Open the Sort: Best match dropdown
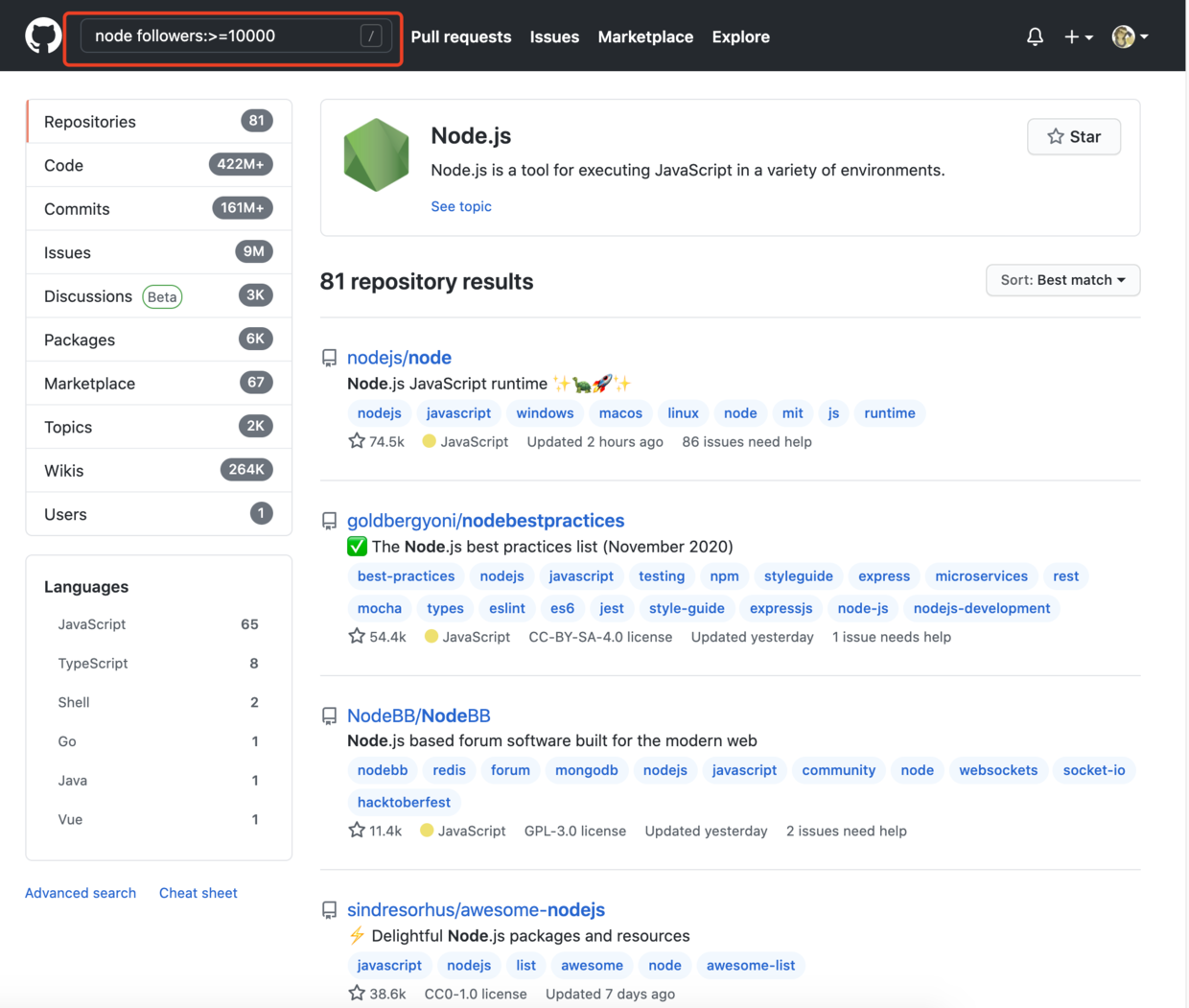 click(x=1062, y=280)
